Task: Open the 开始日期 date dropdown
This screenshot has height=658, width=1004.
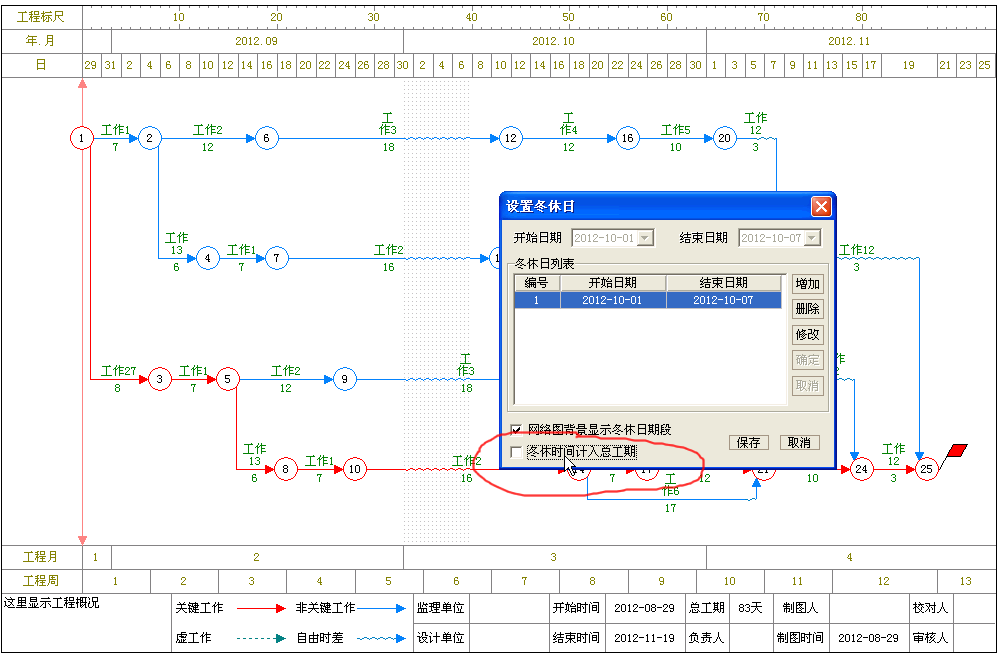Action: tap(645, 238)
